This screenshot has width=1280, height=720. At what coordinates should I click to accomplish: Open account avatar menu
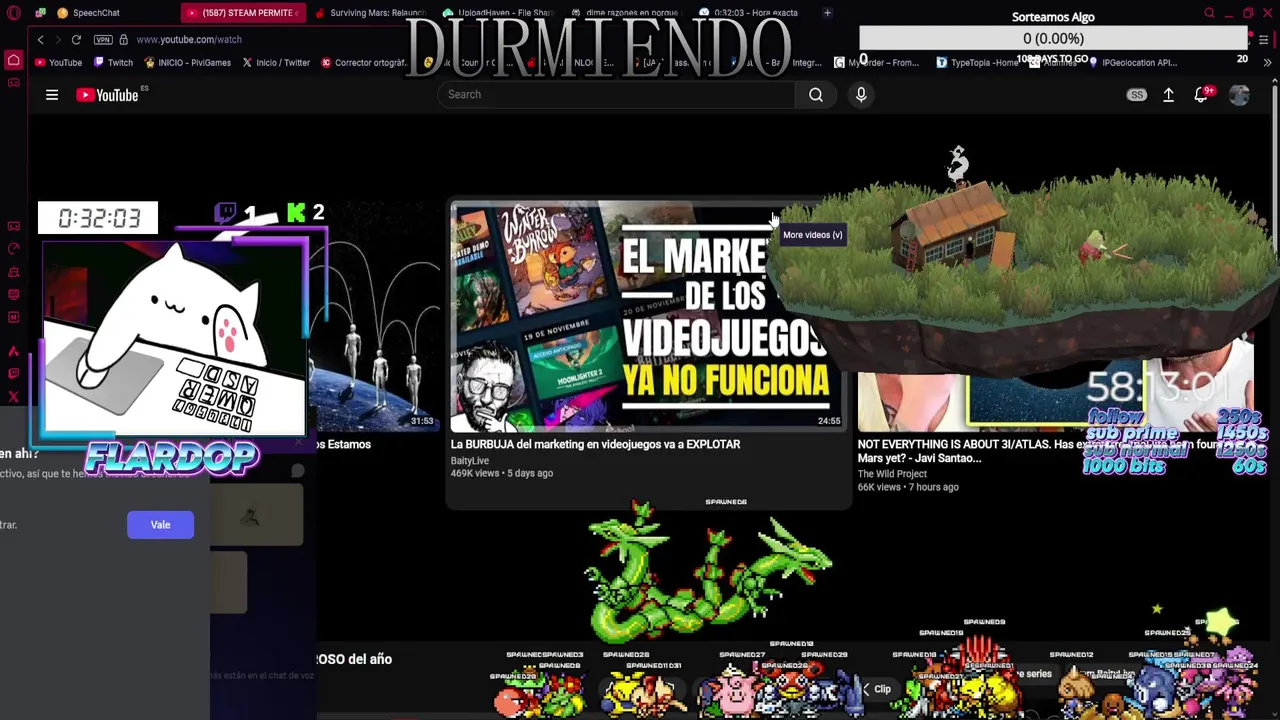(1239, 95)
